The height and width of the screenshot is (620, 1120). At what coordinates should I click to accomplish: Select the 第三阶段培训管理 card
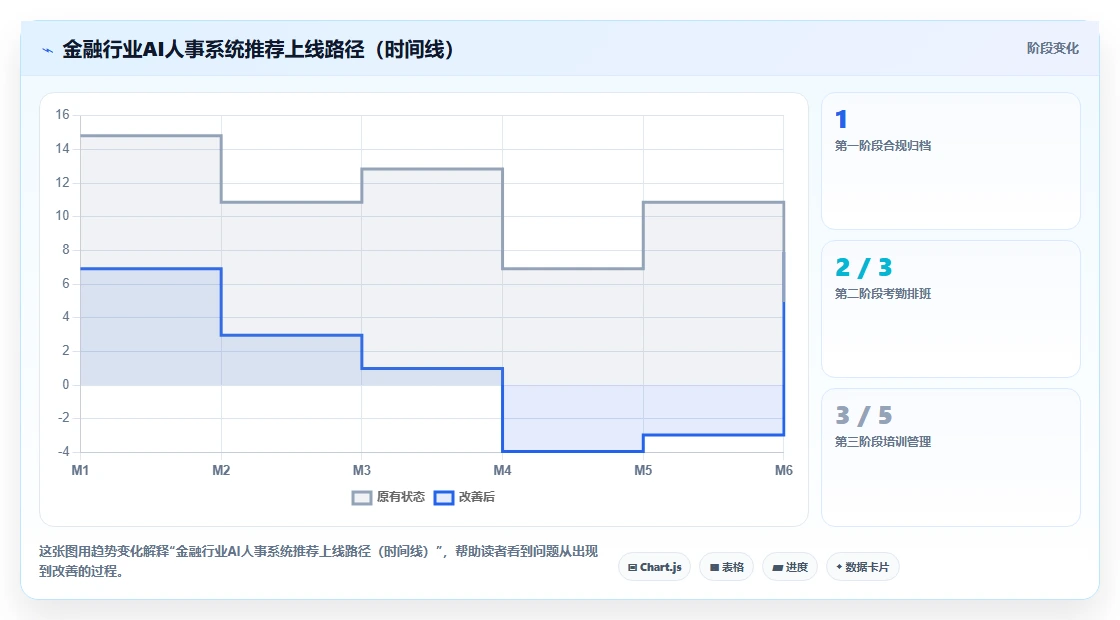951,457
